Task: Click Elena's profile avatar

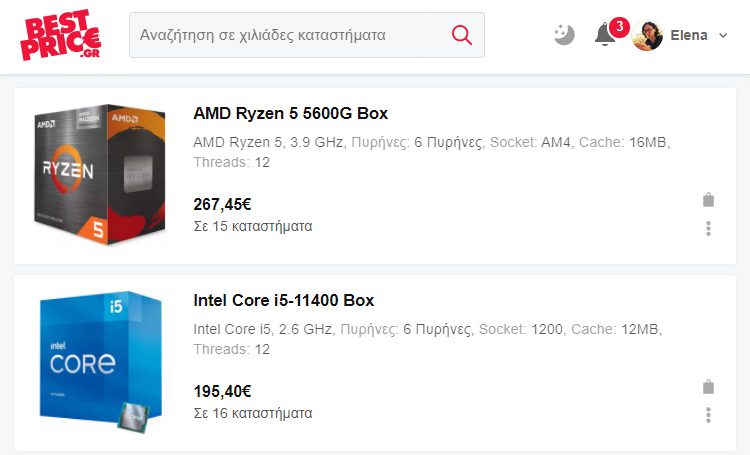Action: pyautogui.click(x=647, y=35)
